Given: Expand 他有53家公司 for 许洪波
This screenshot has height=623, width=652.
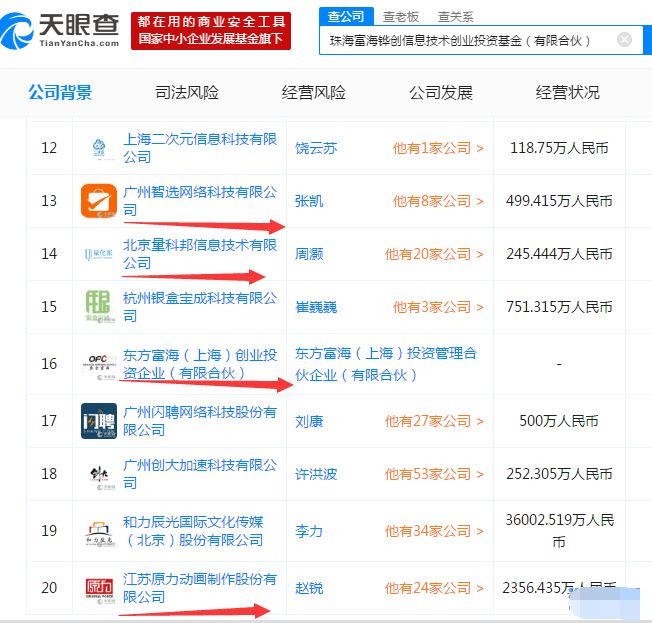Looking at the screenshot, I should (435, 474).
